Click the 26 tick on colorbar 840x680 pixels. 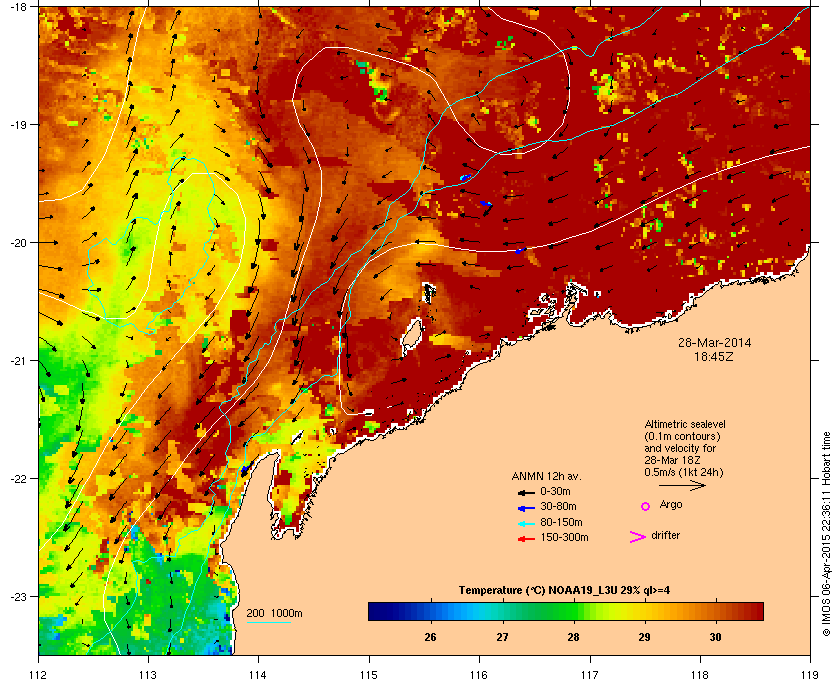point(430,637)
